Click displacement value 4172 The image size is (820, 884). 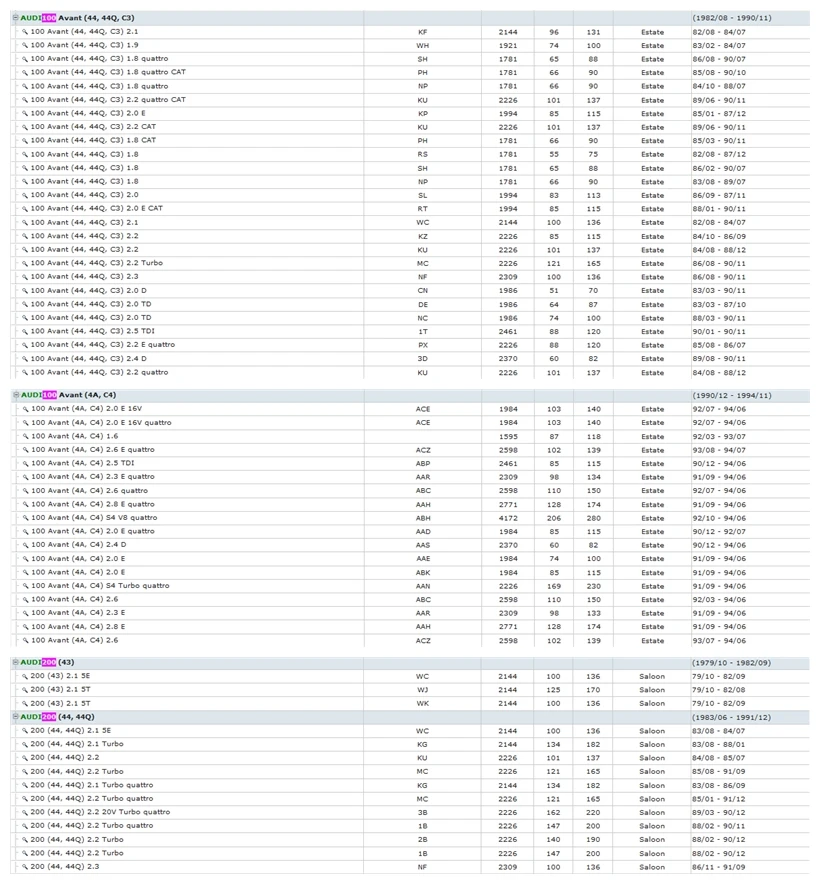tap(508, 518)
